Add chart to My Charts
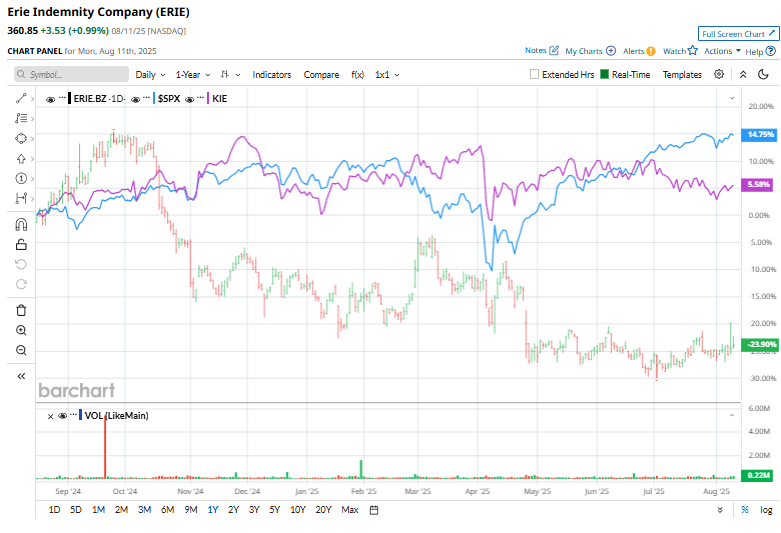The height and width of the screenshot is (533, 781). pyautogui.click(x=611, y=51)
